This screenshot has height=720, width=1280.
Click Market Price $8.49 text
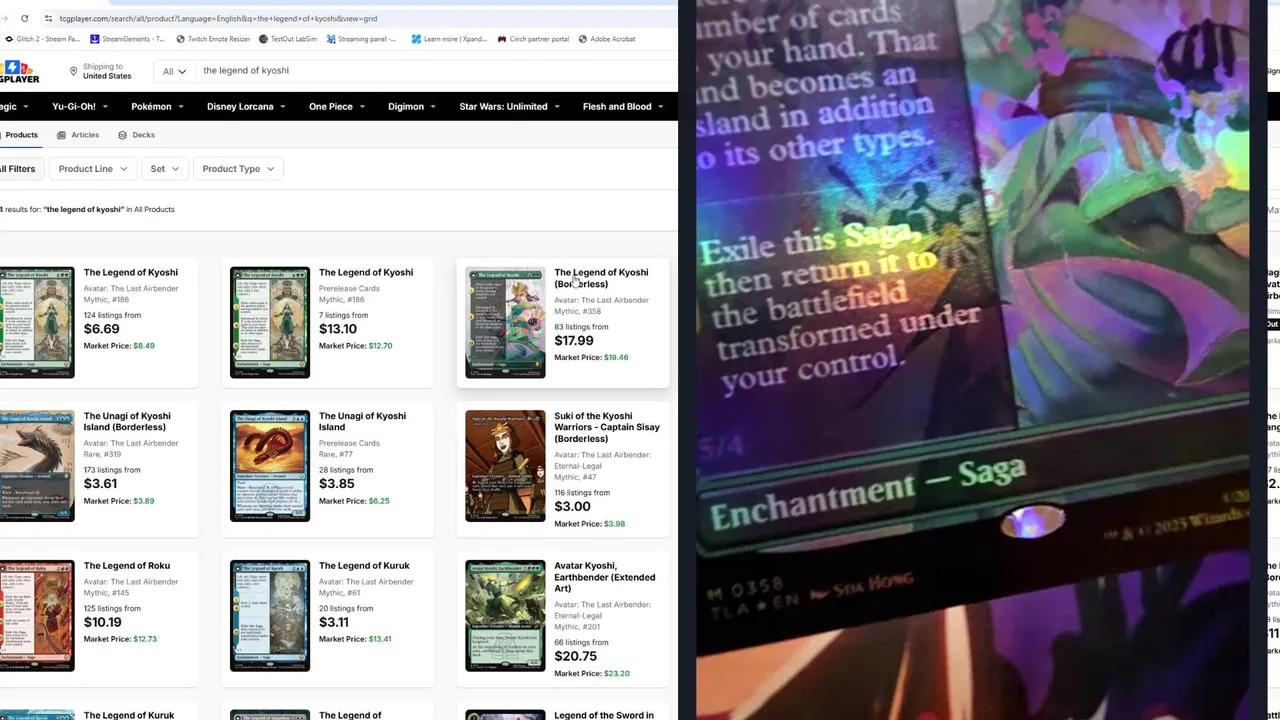tap(119, 346)
